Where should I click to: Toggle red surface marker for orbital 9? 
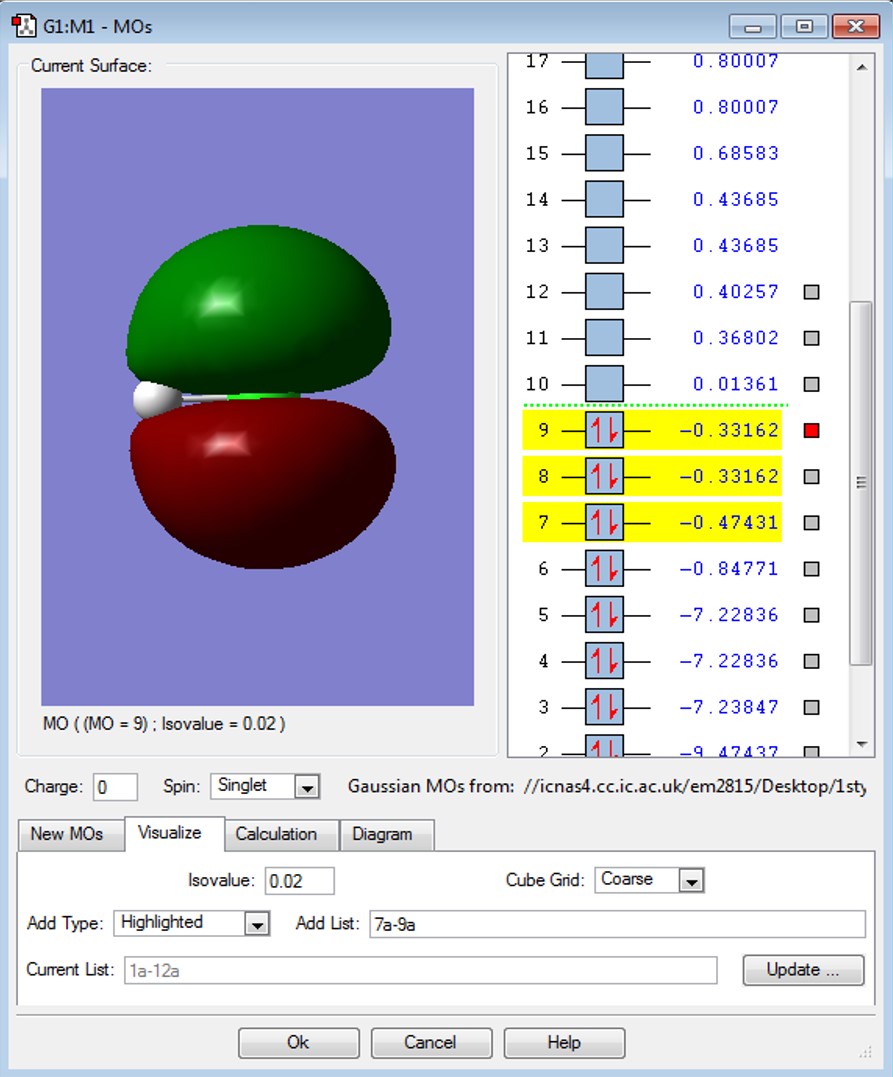point(811,431)
